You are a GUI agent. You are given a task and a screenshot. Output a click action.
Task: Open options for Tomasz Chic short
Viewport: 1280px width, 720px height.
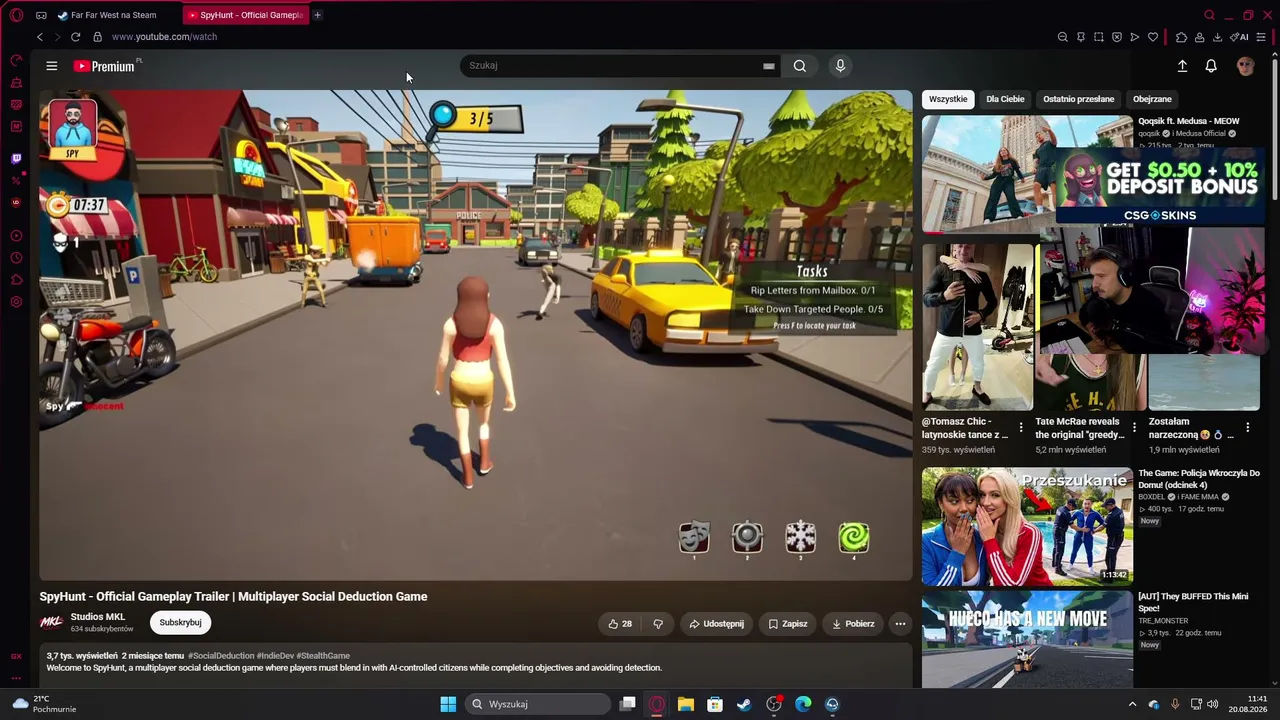pyautogui.click(x=1021, y=427)
